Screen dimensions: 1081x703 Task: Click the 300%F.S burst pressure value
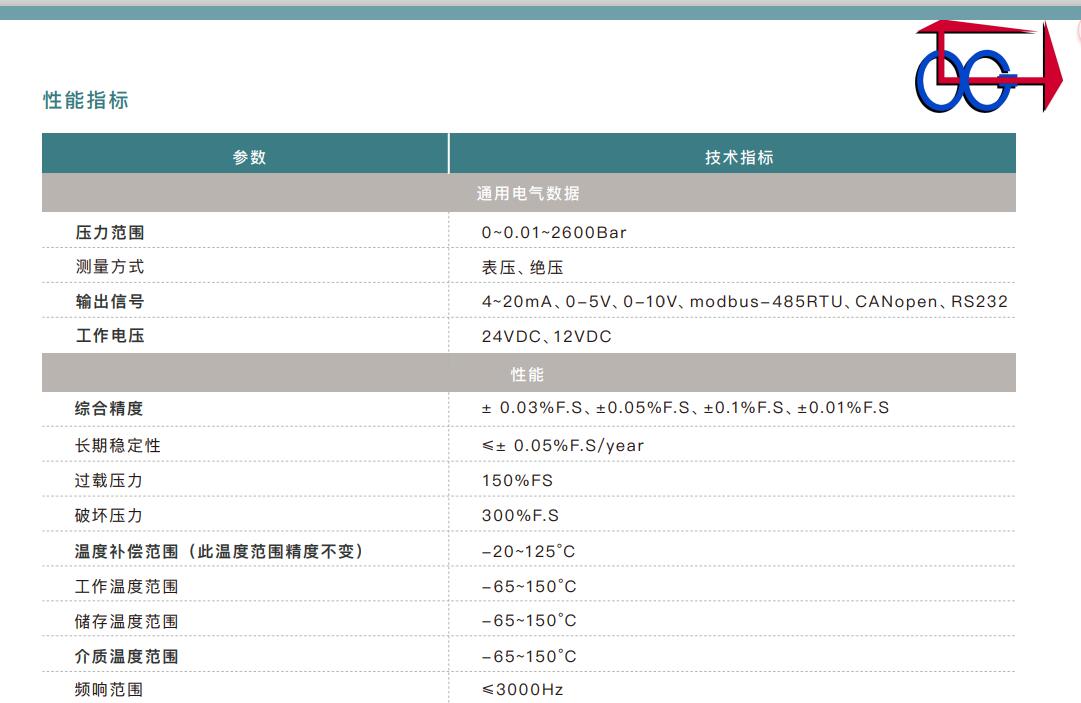[520, 516]
